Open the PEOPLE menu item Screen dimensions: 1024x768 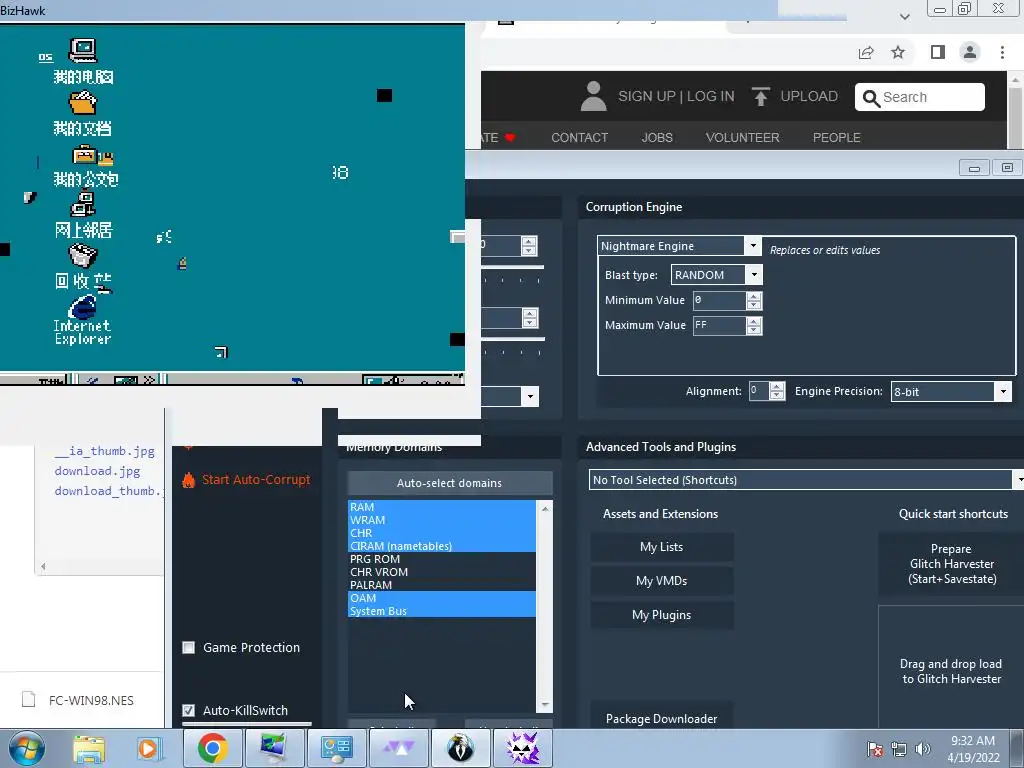tap(837, 137)
